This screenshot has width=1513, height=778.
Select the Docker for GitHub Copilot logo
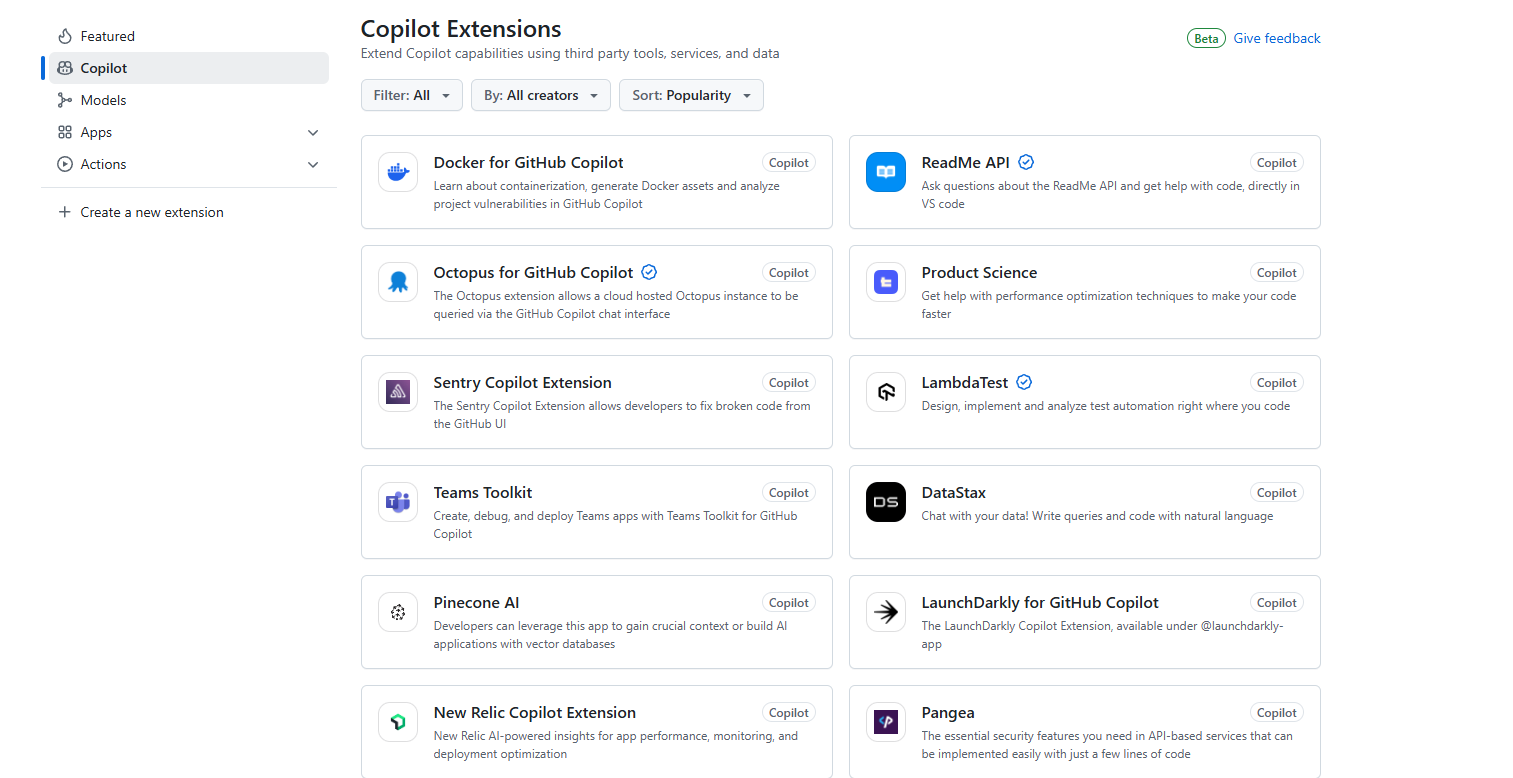coord(397,172)
